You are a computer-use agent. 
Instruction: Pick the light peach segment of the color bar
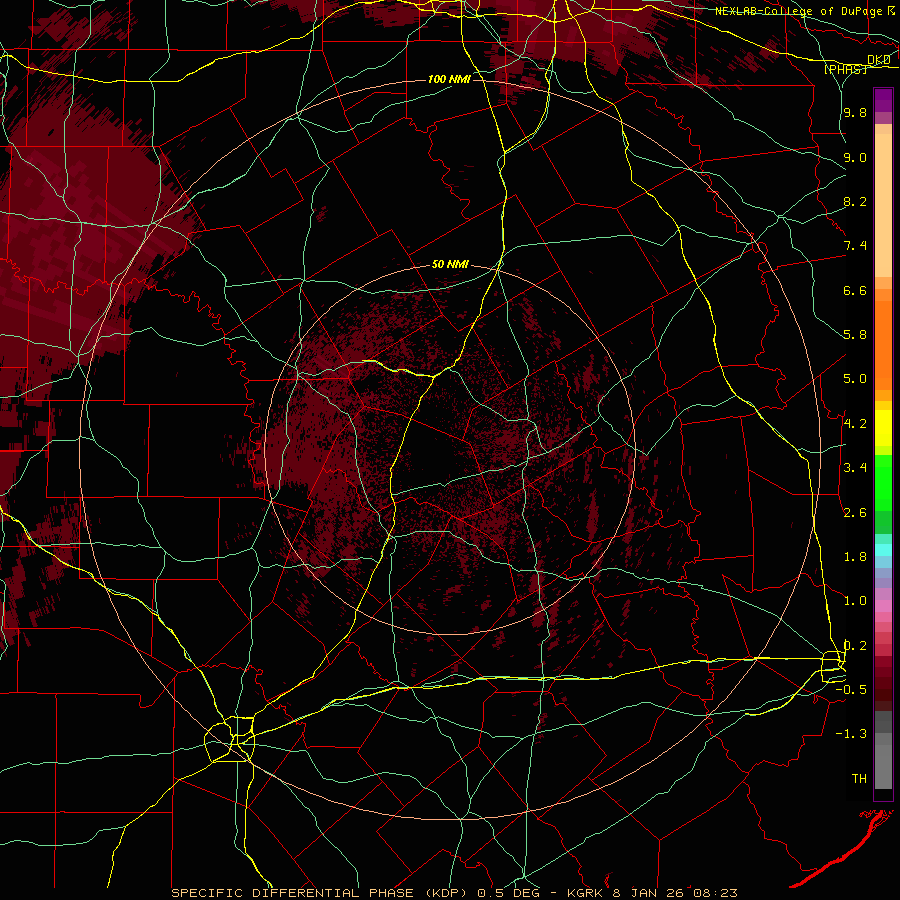pyautogui.click(x=883, y=205)
